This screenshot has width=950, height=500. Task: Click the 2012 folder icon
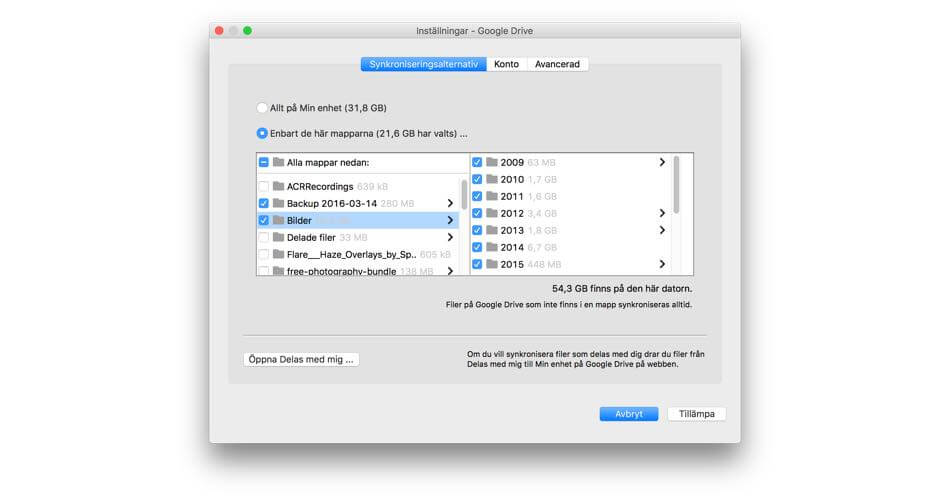tap(491, 213)
